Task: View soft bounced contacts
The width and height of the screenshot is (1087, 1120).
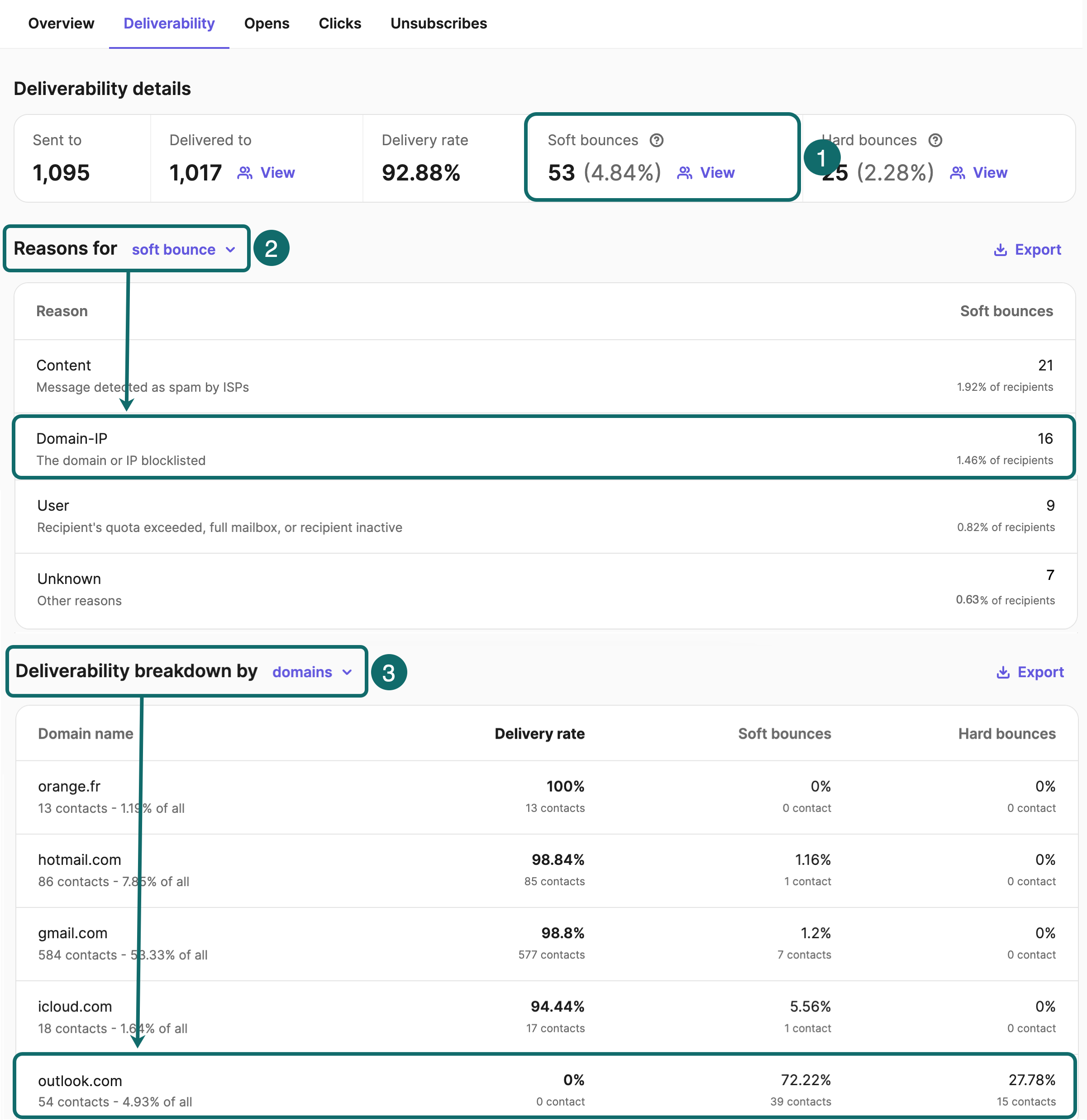Action: click(x=717, y=173)
